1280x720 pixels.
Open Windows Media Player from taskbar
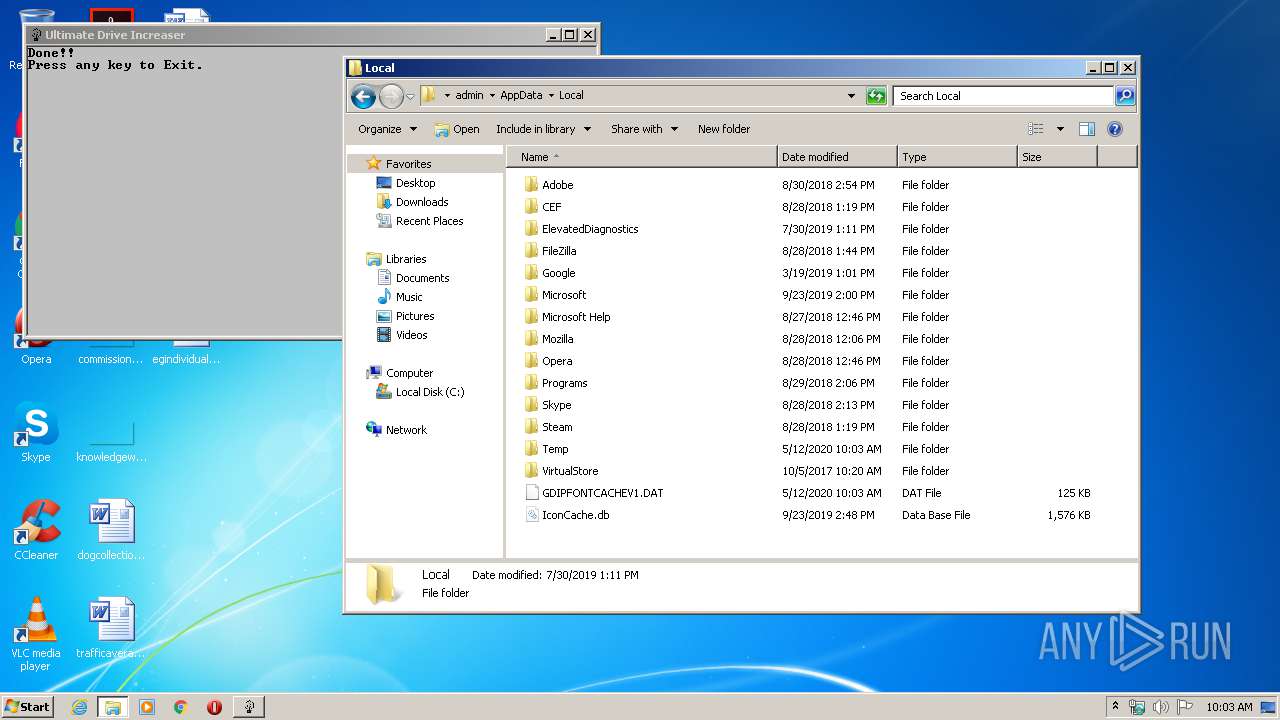[x=147, y=707]
